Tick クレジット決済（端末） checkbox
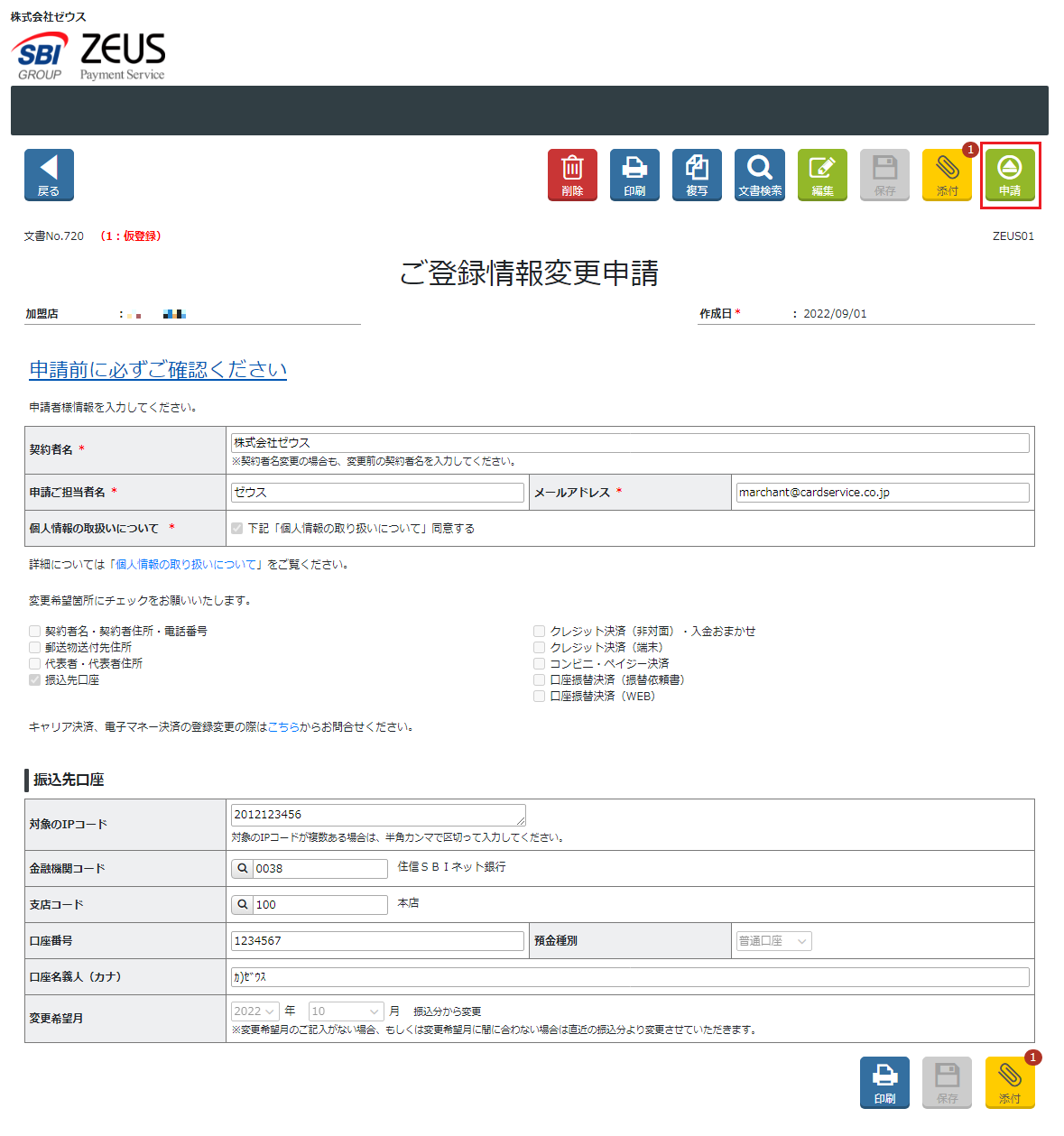This screenshot has height=1136, width=1064. (x=539, y=647)
